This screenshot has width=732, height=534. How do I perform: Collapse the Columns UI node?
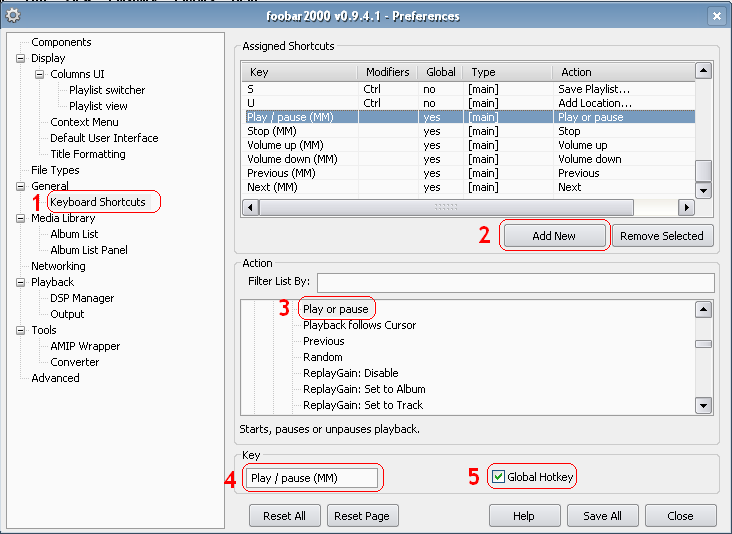click(40, 74)
